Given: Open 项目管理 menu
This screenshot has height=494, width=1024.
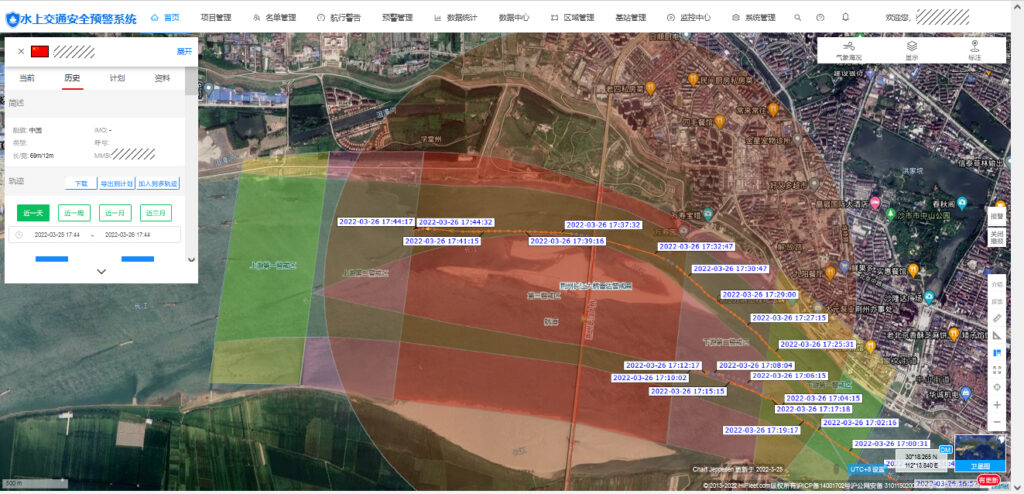Looking at the screenshot, I should click(x=216, y=18).
